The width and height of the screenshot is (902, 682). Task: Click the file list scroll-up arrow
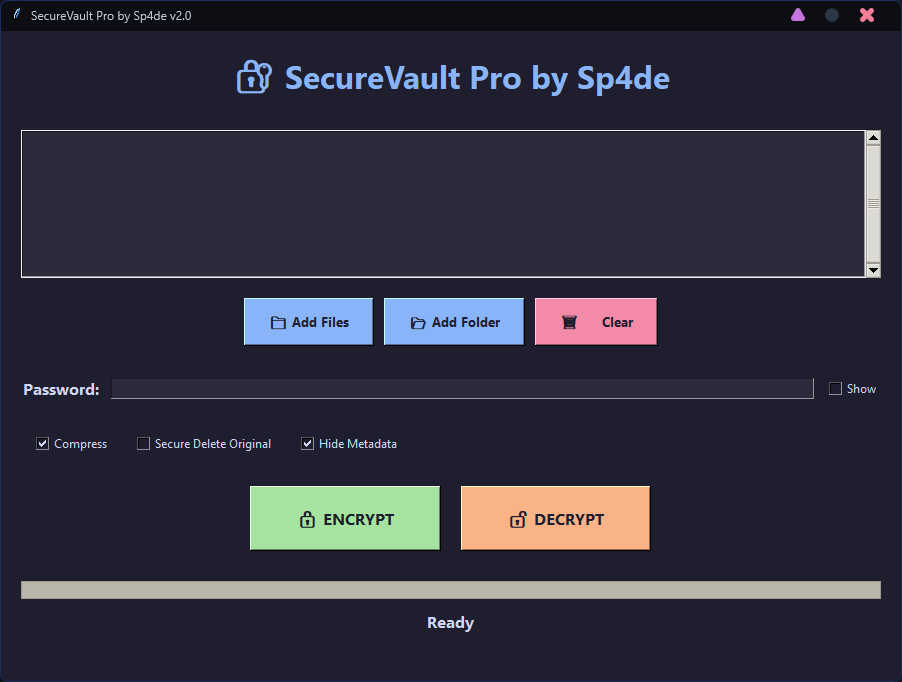[x=873, y=137]
